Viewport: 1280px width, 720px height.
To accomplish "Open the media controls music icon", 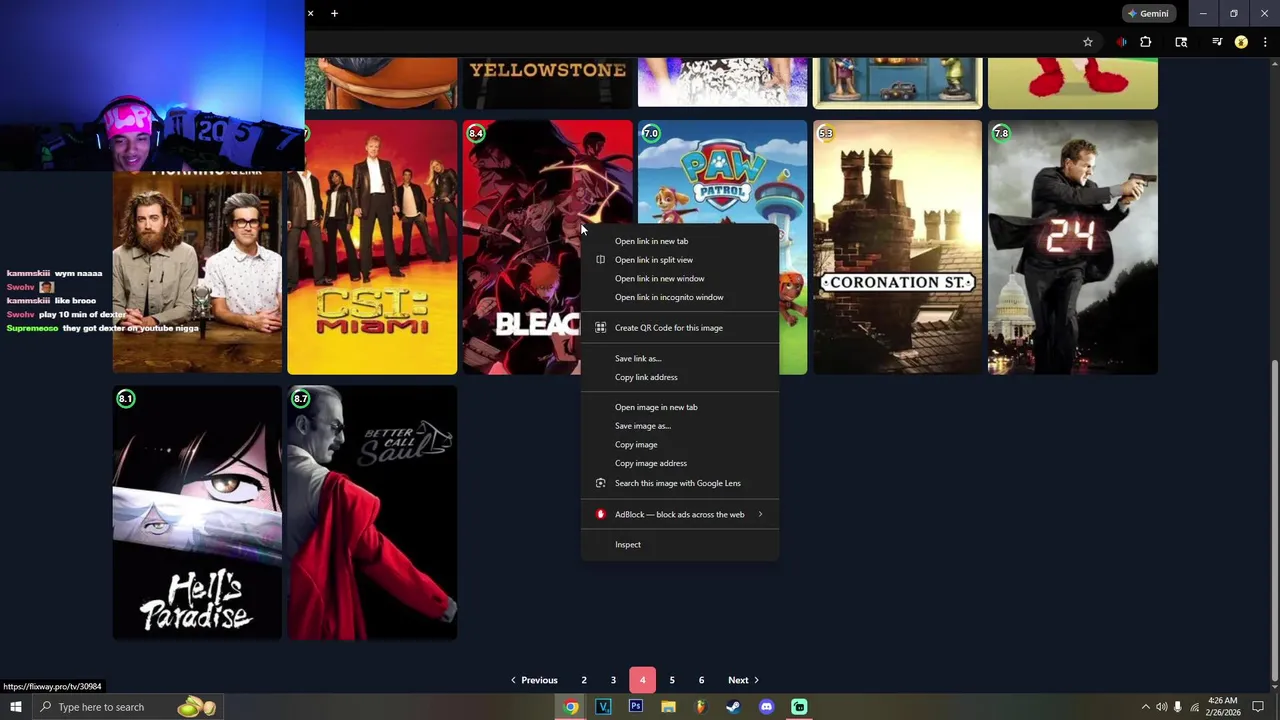I will [1217, 42].
